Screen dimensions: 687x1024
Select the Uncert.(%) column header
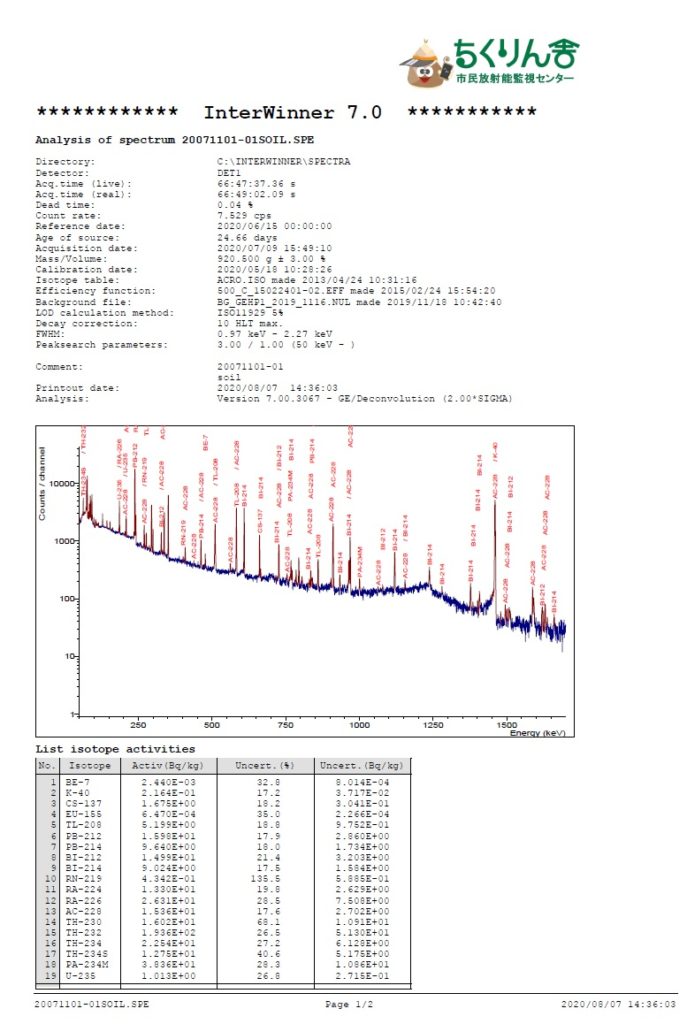tap(264, 765)
